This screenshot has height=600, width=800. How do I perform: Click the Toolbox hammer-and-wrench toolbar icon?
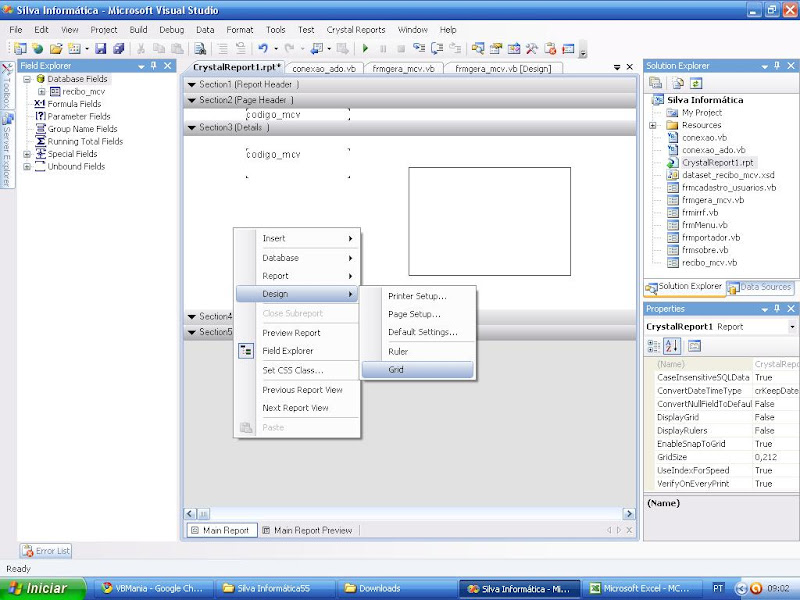tap(532, 48)
